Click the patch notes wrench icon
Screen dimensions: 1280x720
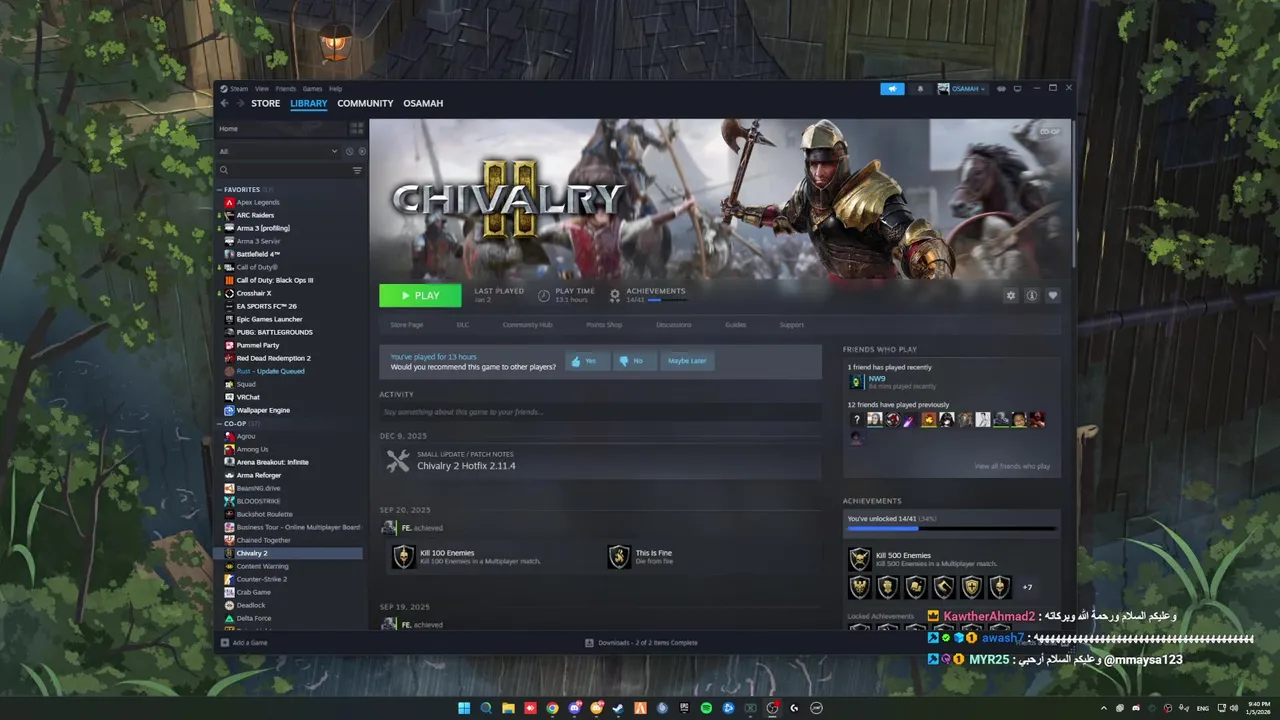tap(398, 461)
